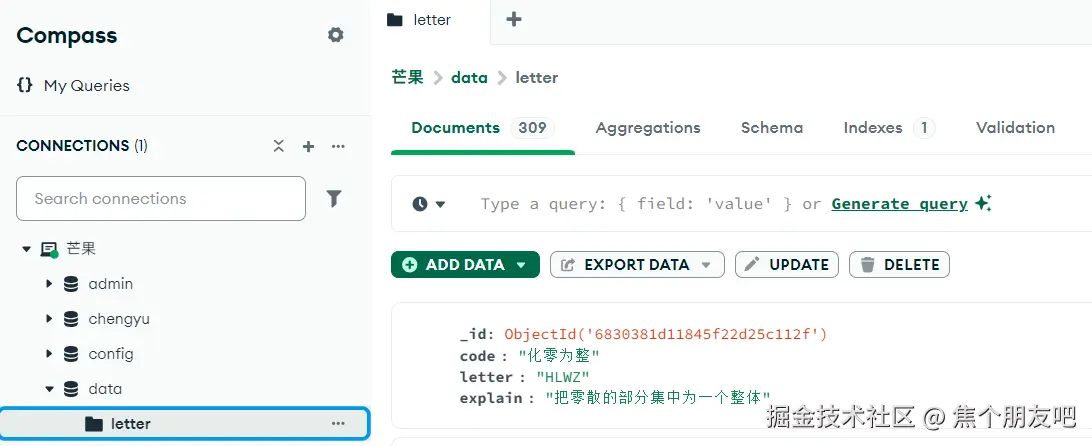Select the data database name
The width and height of the screenshot is (1092, 446).
pyautogui.click(x=105, y=389)
